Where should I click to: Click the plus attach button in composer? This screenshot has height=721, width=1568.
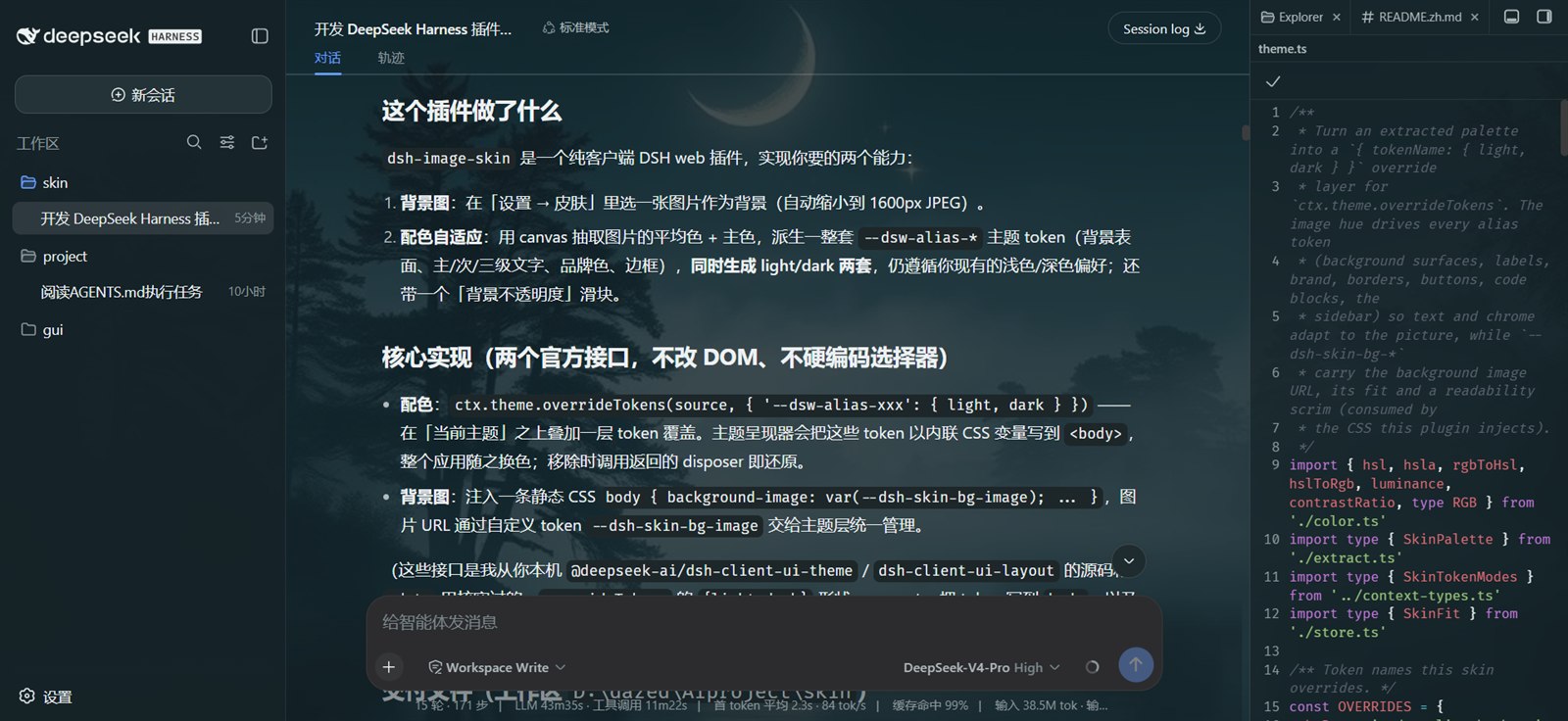(x=389, y=667)
